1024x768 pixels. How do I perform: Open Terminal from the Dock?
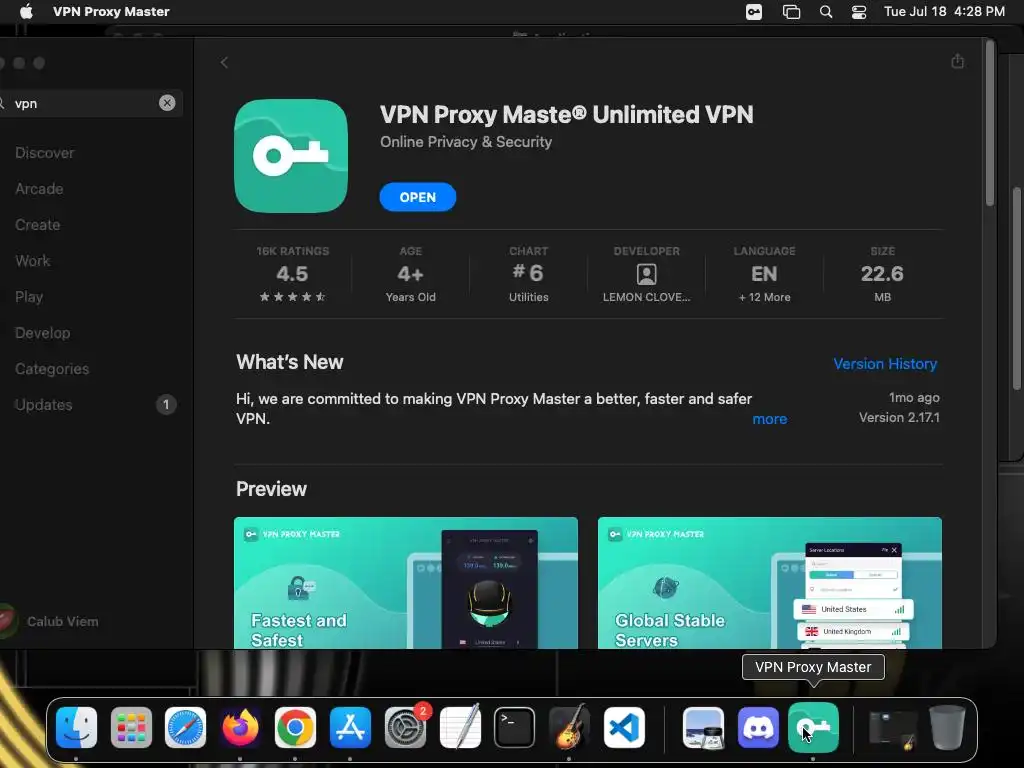pyautogui.click(x=515, y=727)
